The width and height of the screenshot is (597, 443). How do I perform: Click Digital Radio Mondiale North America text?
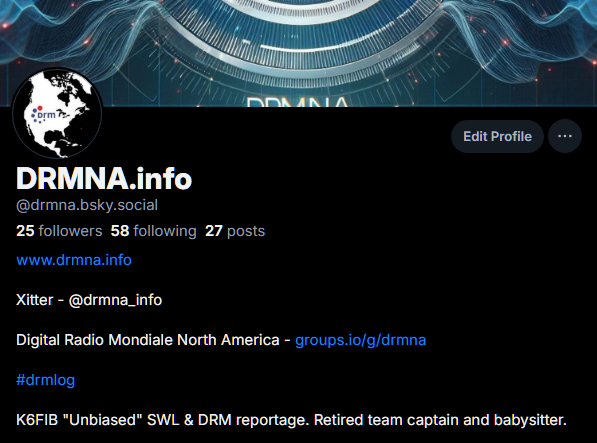148,340
